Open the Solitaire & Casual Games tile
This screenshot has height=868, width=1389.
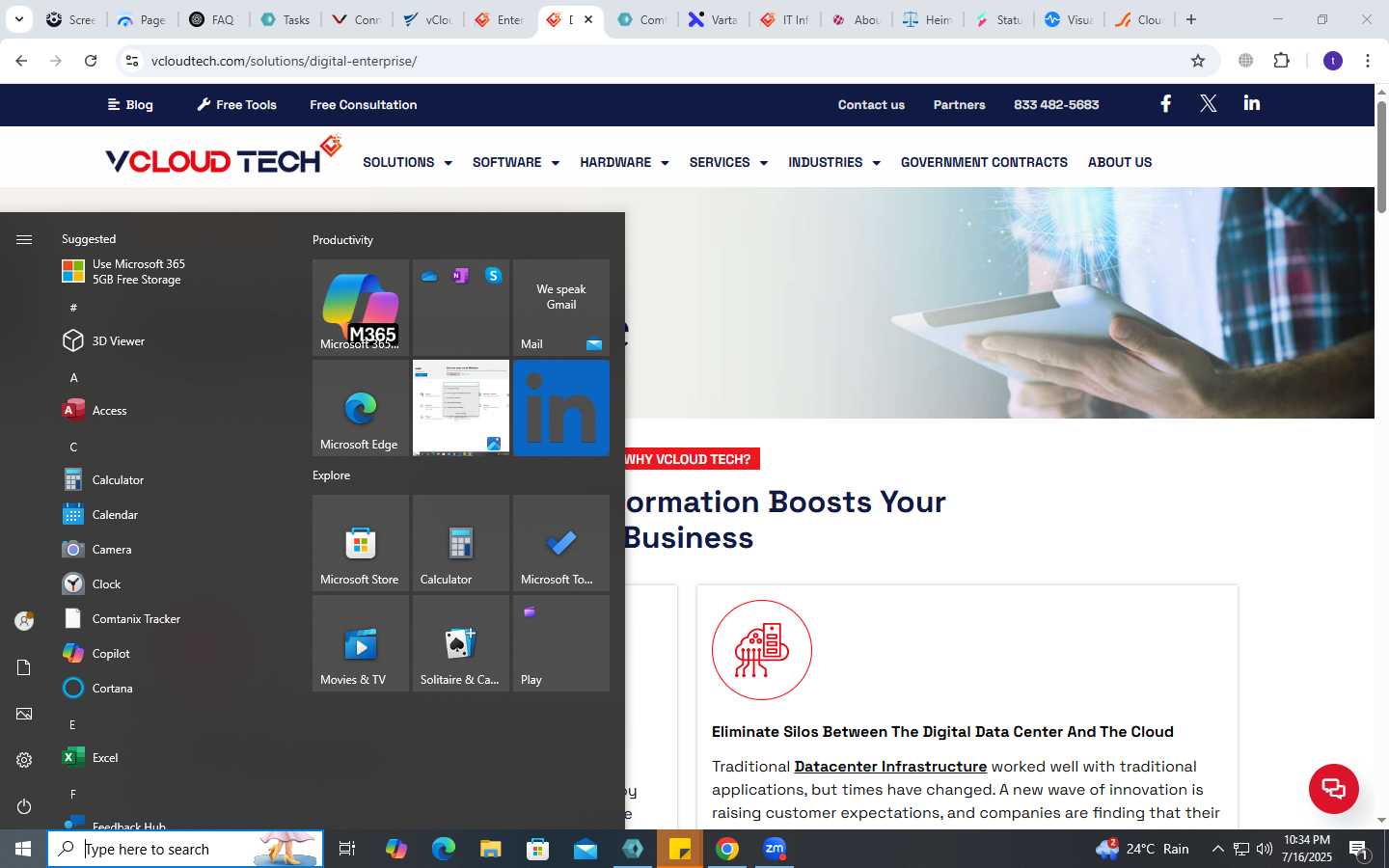pos(461,643)
